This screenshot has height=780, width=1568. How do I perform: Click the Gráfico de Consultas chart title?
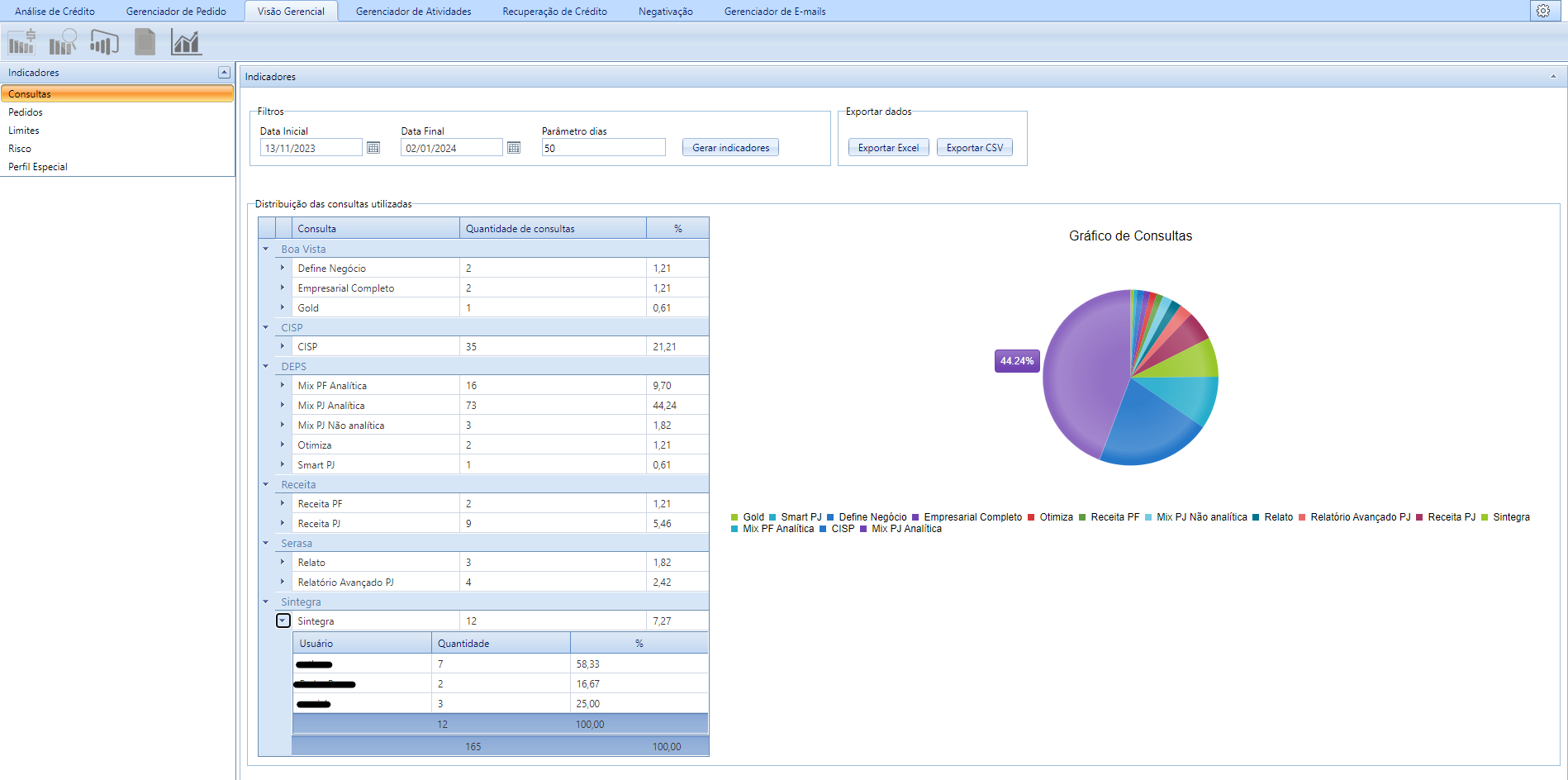point(1130,235)
